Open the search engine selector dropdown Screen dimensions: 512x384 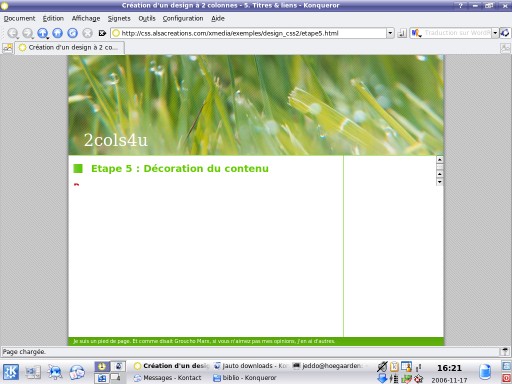click(x=416, y=33)
